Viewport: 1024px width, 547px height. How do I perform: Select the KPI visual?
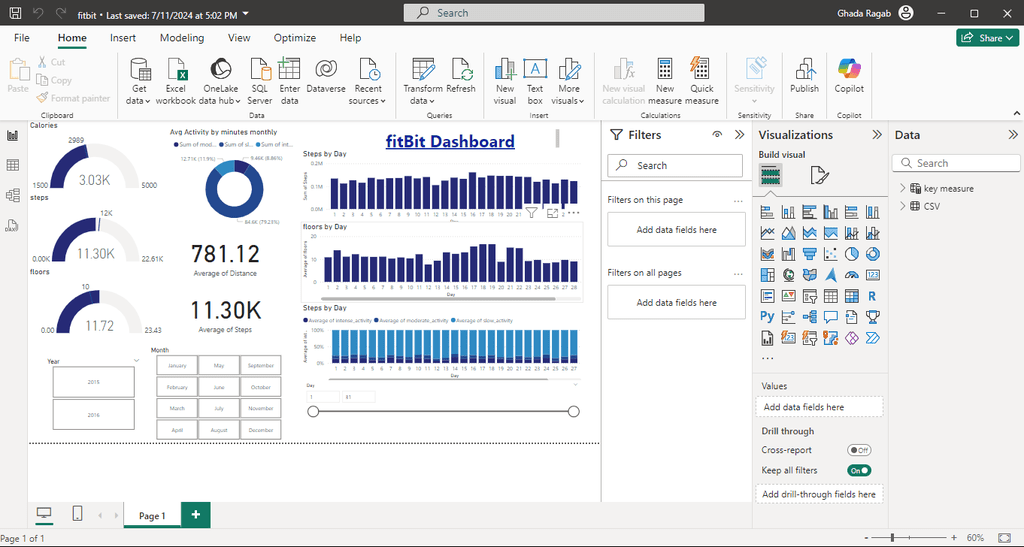pos(788,296)
